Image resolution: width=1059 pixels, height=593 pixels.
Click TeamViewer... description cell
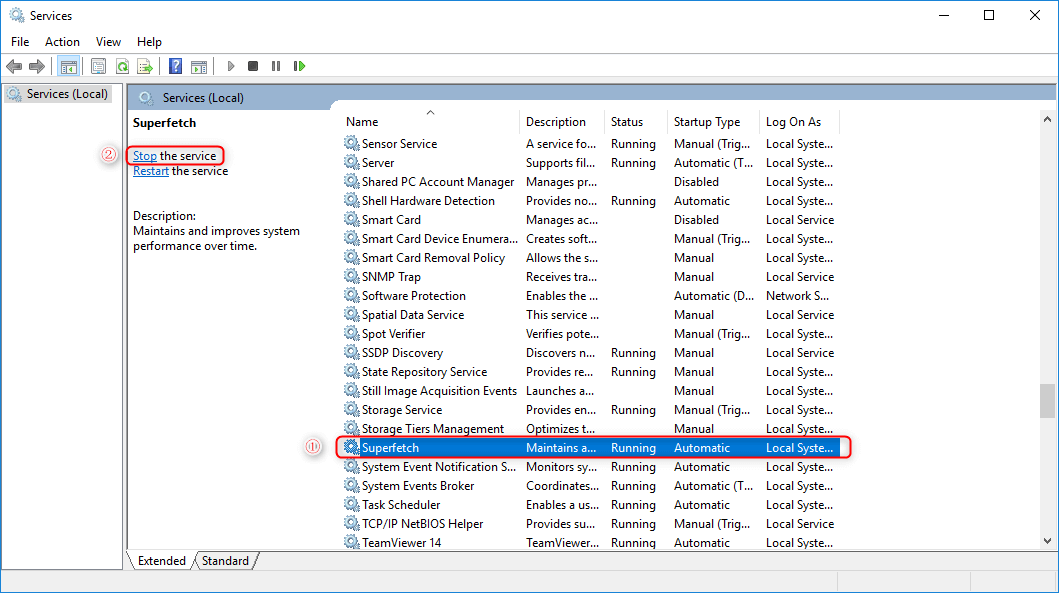click(x=563, y=542)
